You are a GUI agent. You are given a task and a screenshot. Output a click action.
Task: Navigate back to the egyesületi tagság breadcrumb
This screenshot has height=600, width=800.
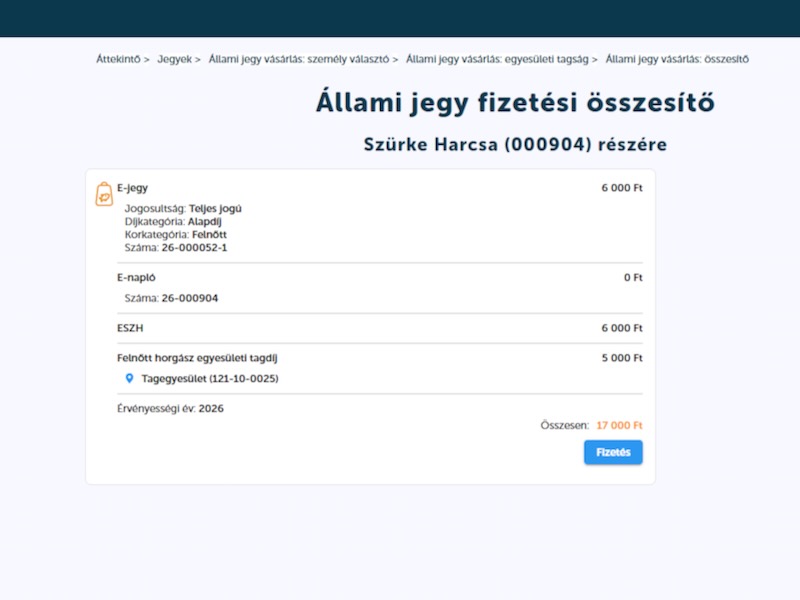coord(497,59)
